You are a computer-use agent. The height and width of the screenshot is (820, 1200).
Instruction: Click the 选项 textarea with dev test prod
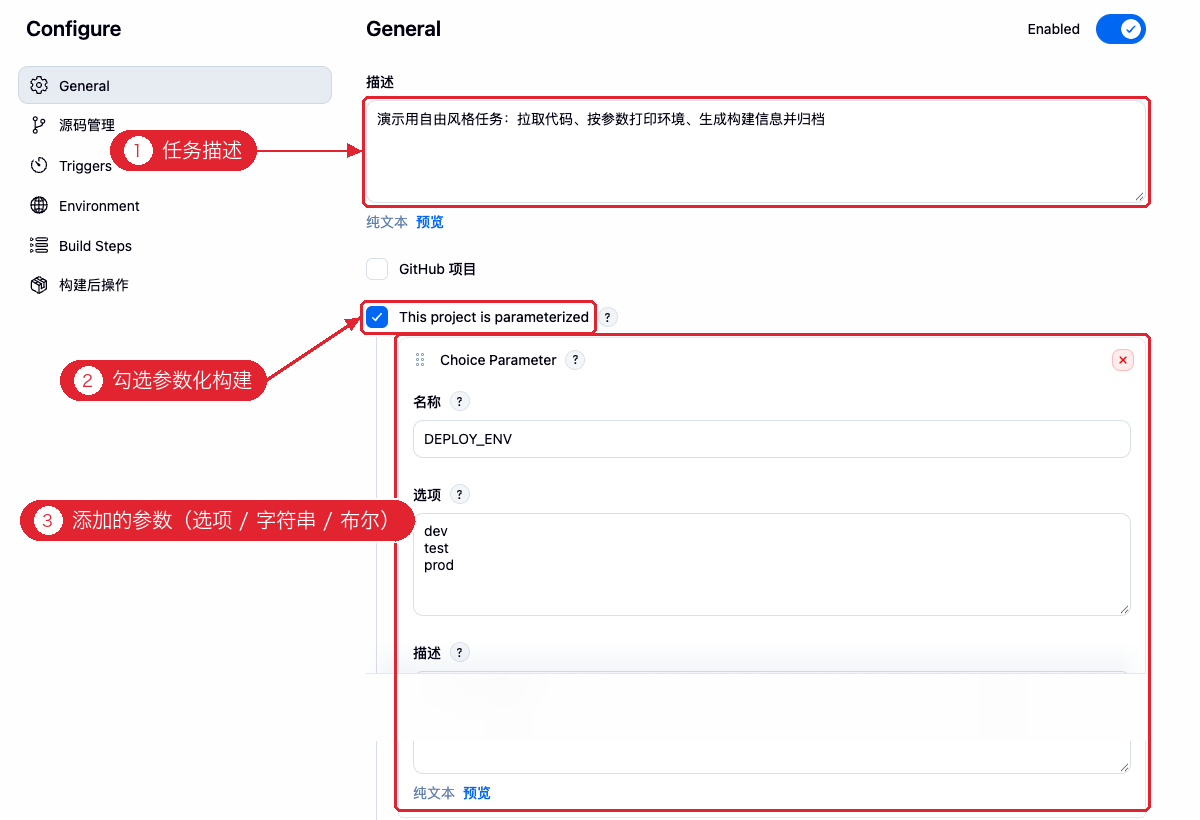pos(772,564)
